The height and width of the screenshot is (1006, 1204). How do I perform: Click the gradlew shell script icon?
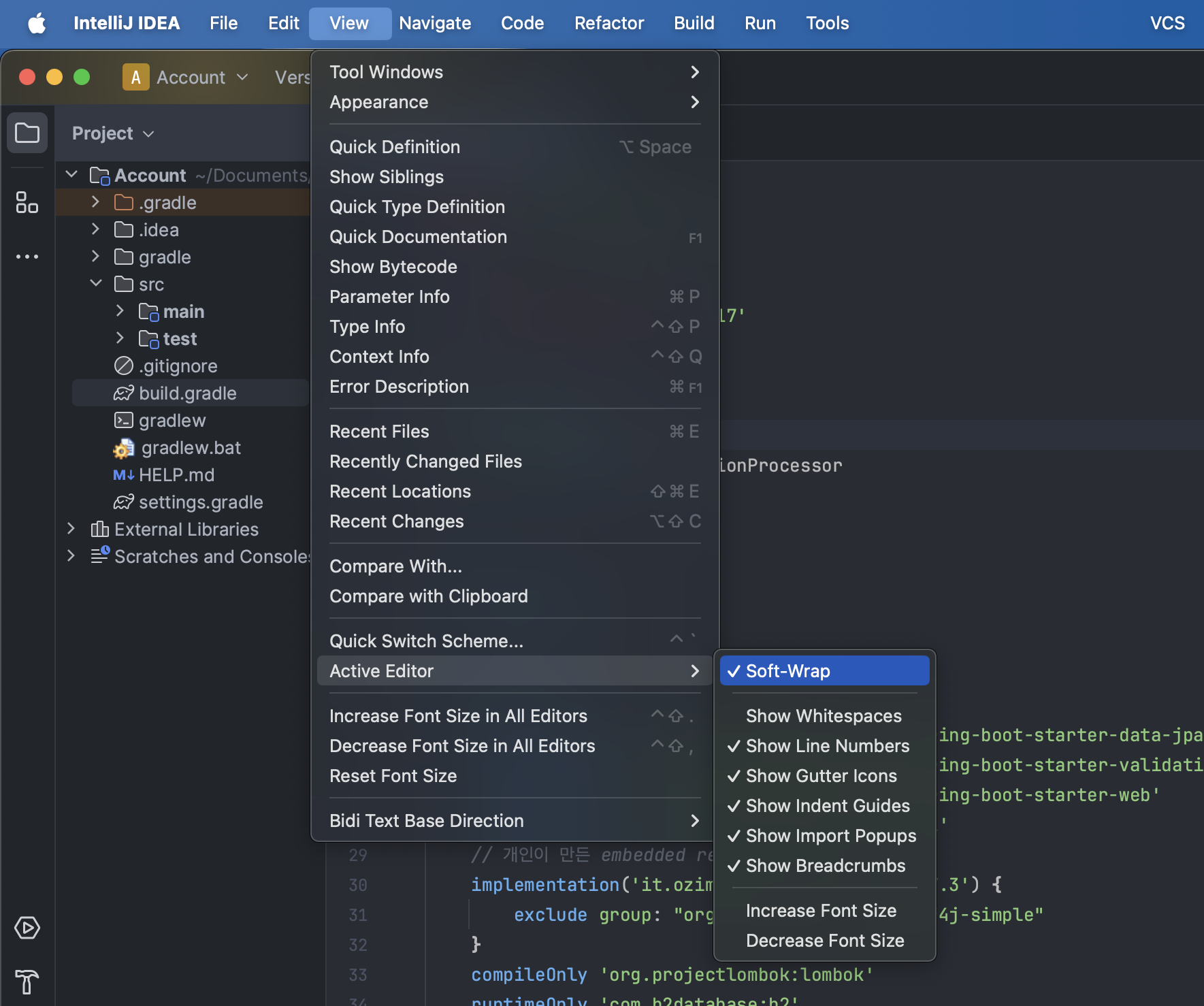[124, 420]
